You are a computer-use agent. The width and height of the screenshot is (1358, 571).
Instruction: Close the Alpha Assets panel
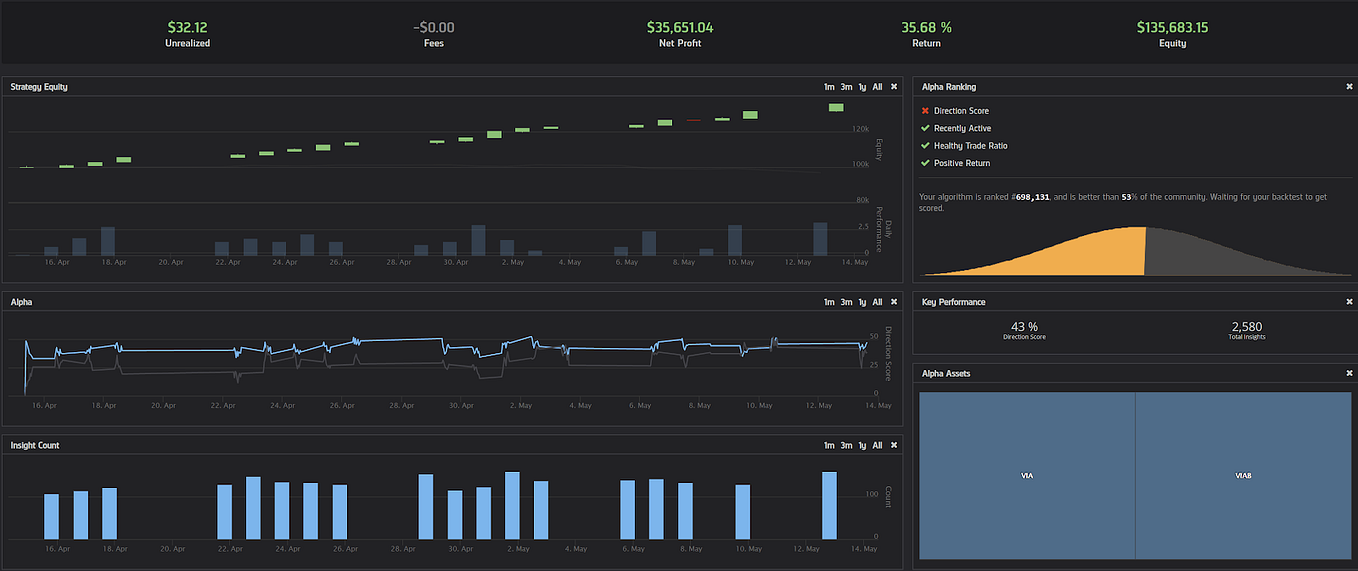(x=1349, y=373)
